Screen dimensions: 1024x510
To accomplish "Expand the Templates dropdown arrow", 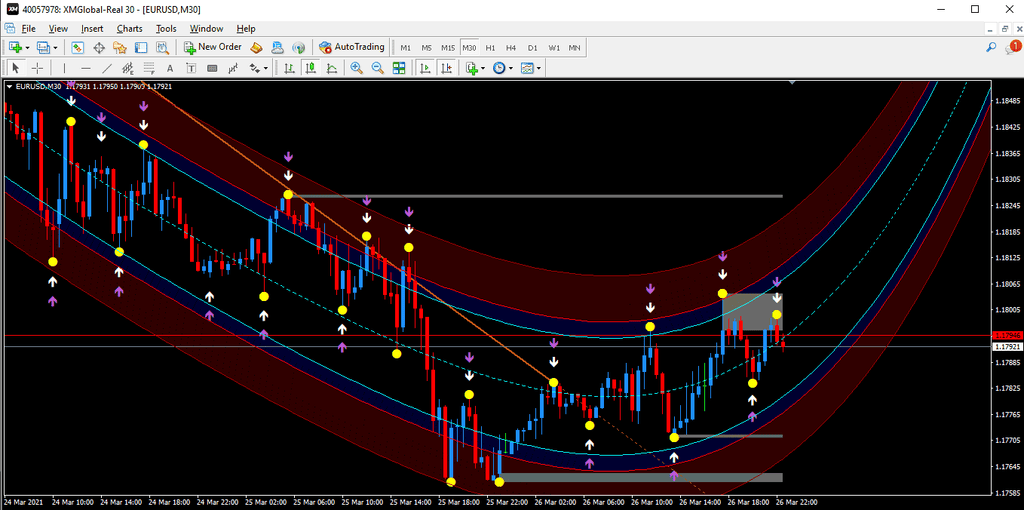I will [539, 68].
